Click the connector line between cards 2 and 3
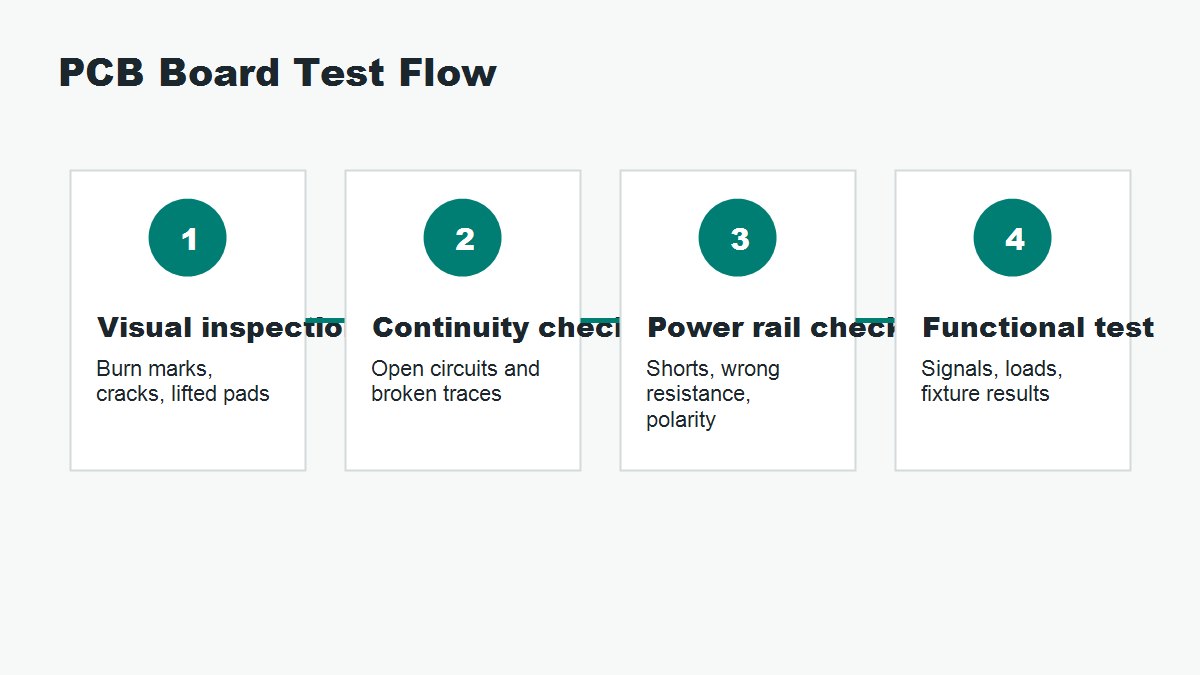 pyautogui.click(x=600, y=320)
